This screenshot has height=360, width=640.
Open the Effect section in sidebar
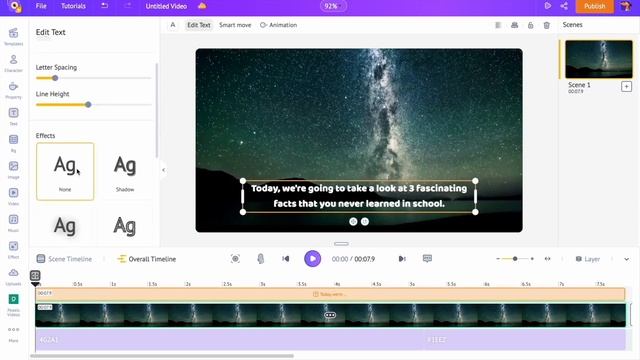tap(13, 249)
